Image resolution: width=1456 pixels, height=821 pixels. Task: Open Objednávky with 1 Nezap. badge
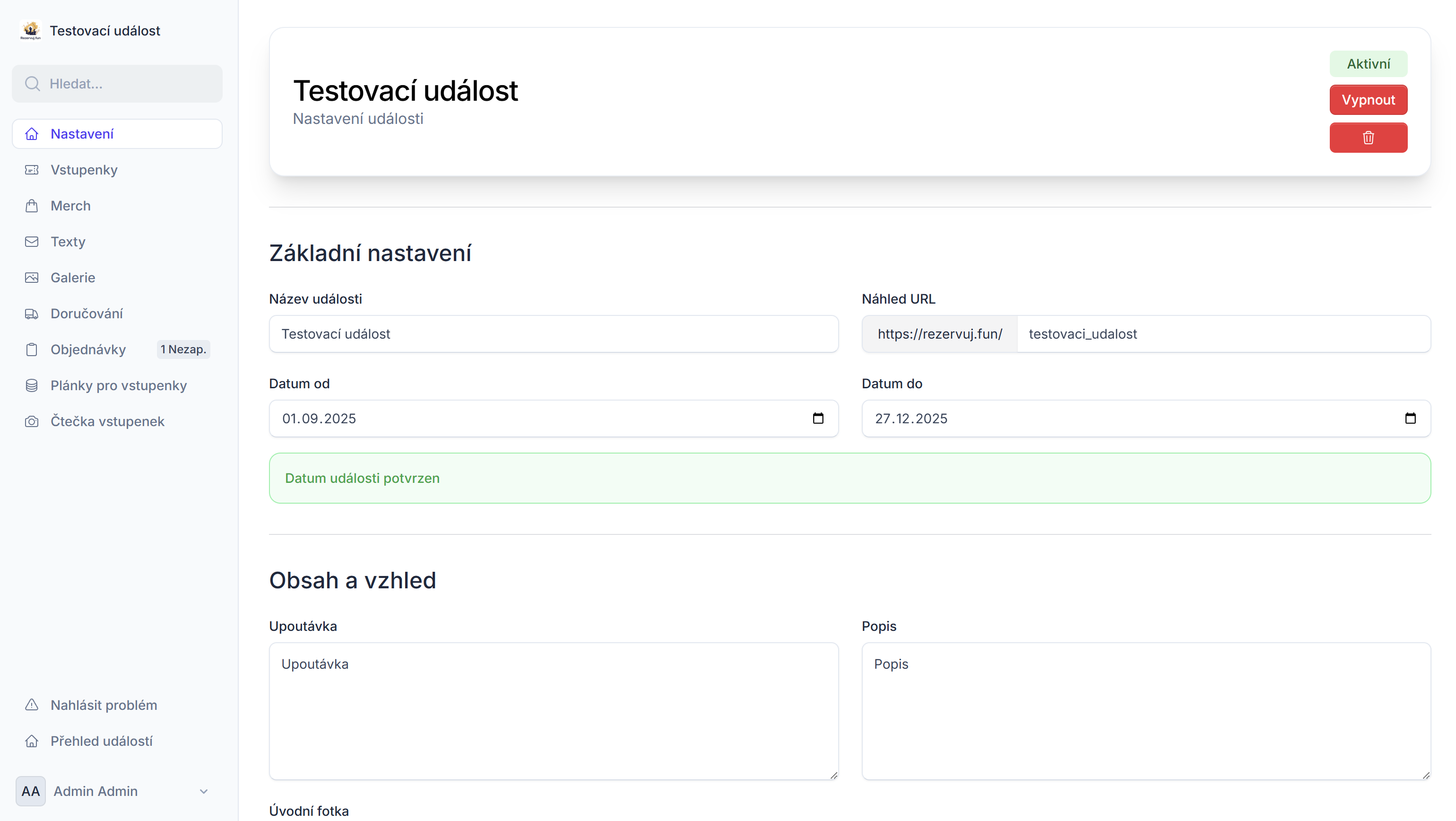(88, 349)
